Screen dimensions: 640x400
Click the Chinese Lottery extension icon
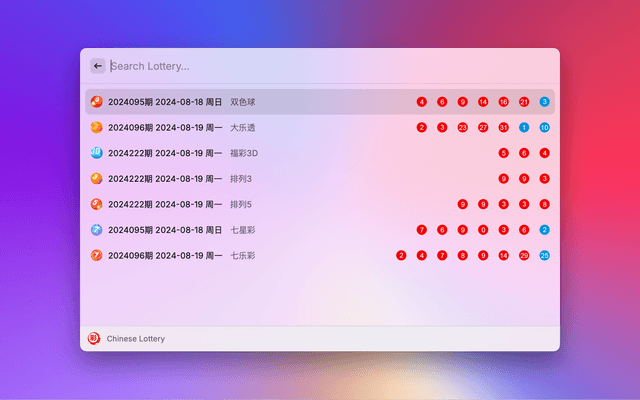click(x=93, y=339)
